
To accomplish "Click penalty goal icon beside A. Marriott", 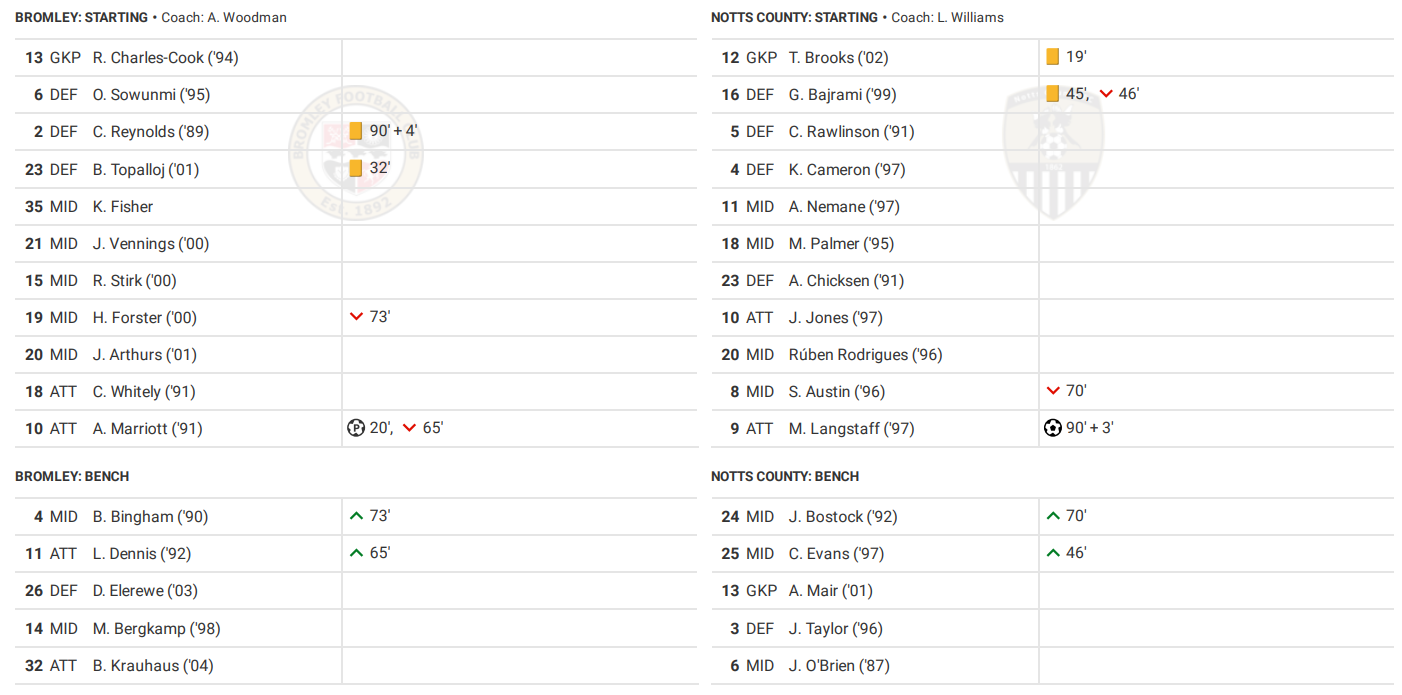I will click(356, 428).
